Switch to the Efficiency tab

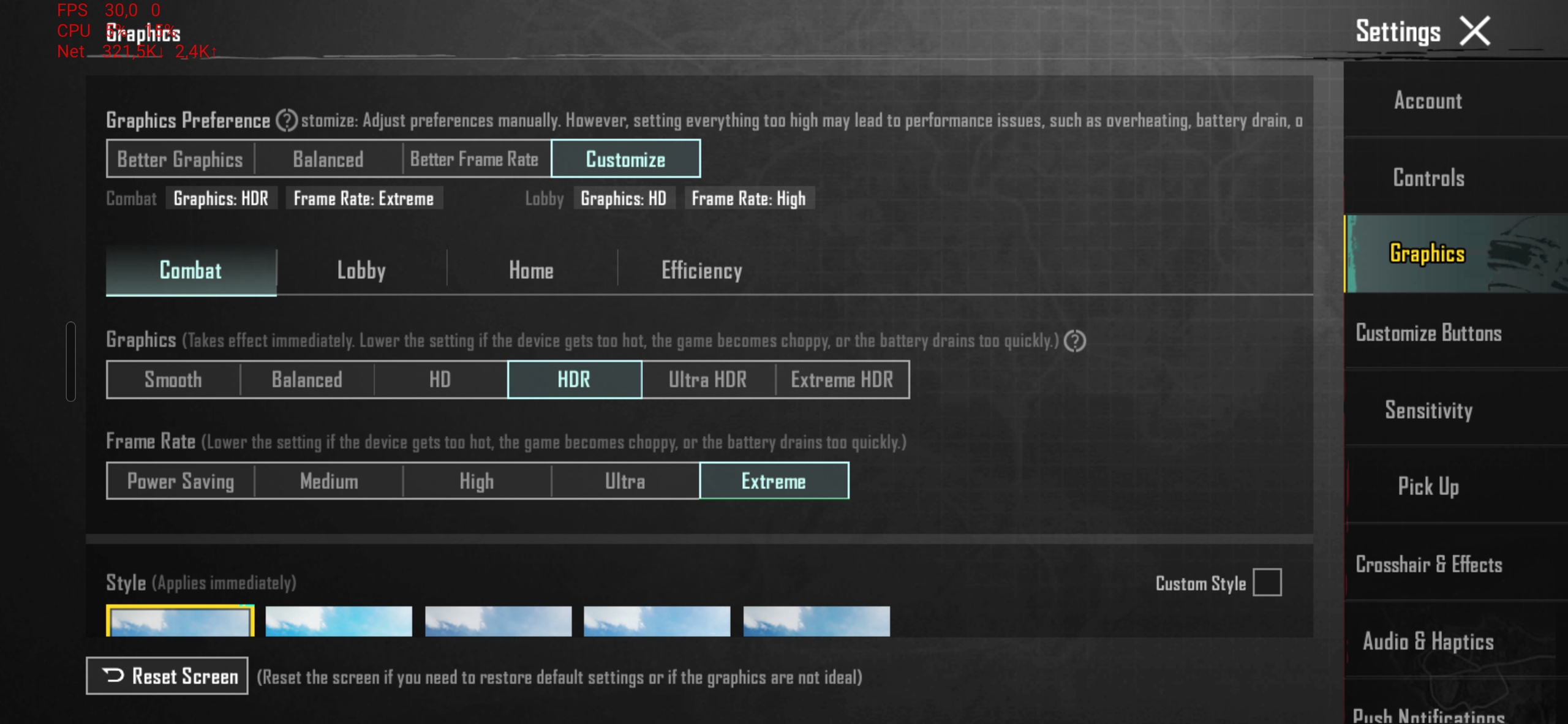coord(702,270)
